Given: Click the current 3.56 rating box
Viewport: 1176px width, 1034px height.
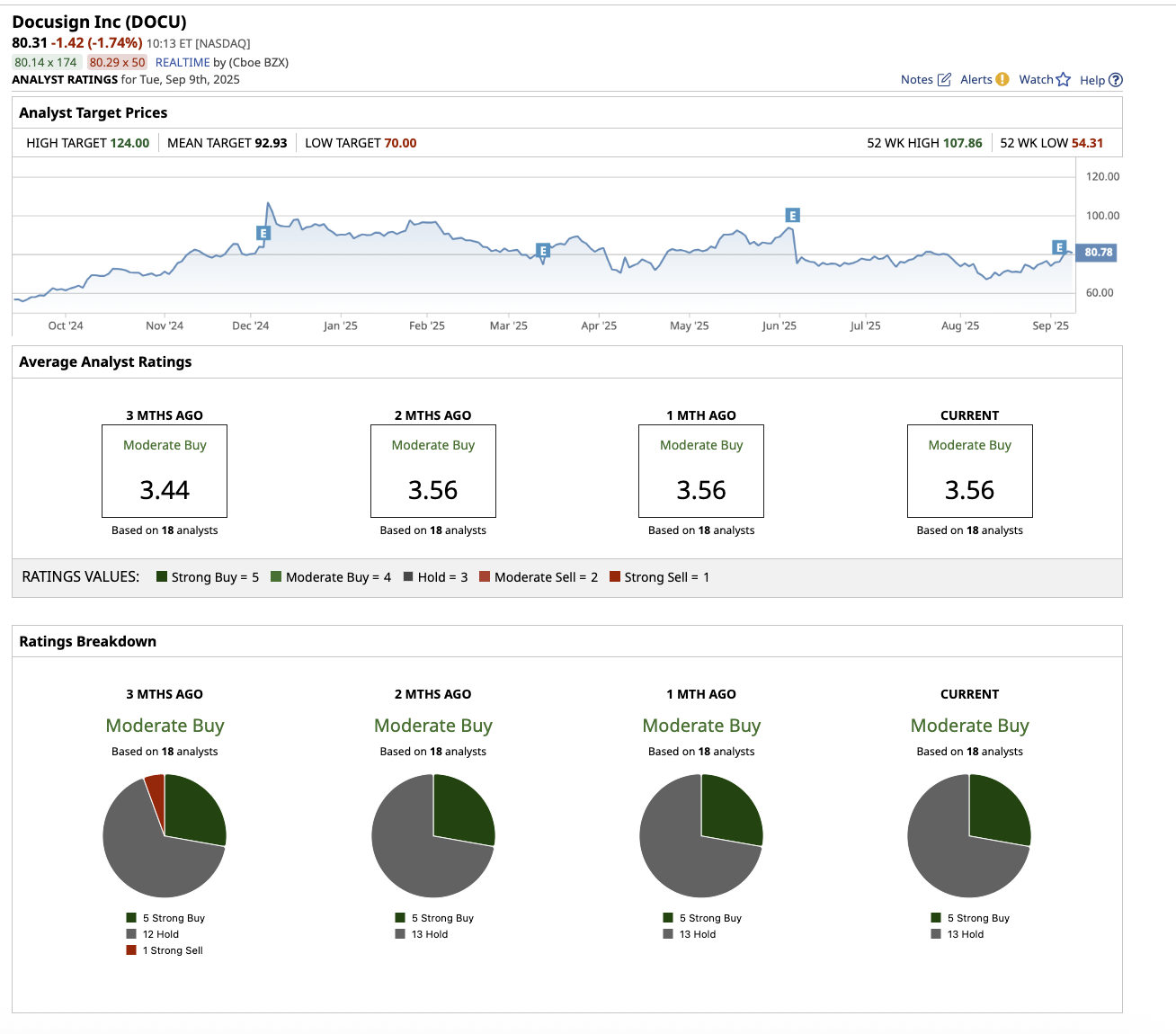Looking at the screenshot, I should click(x=970, y=471).
